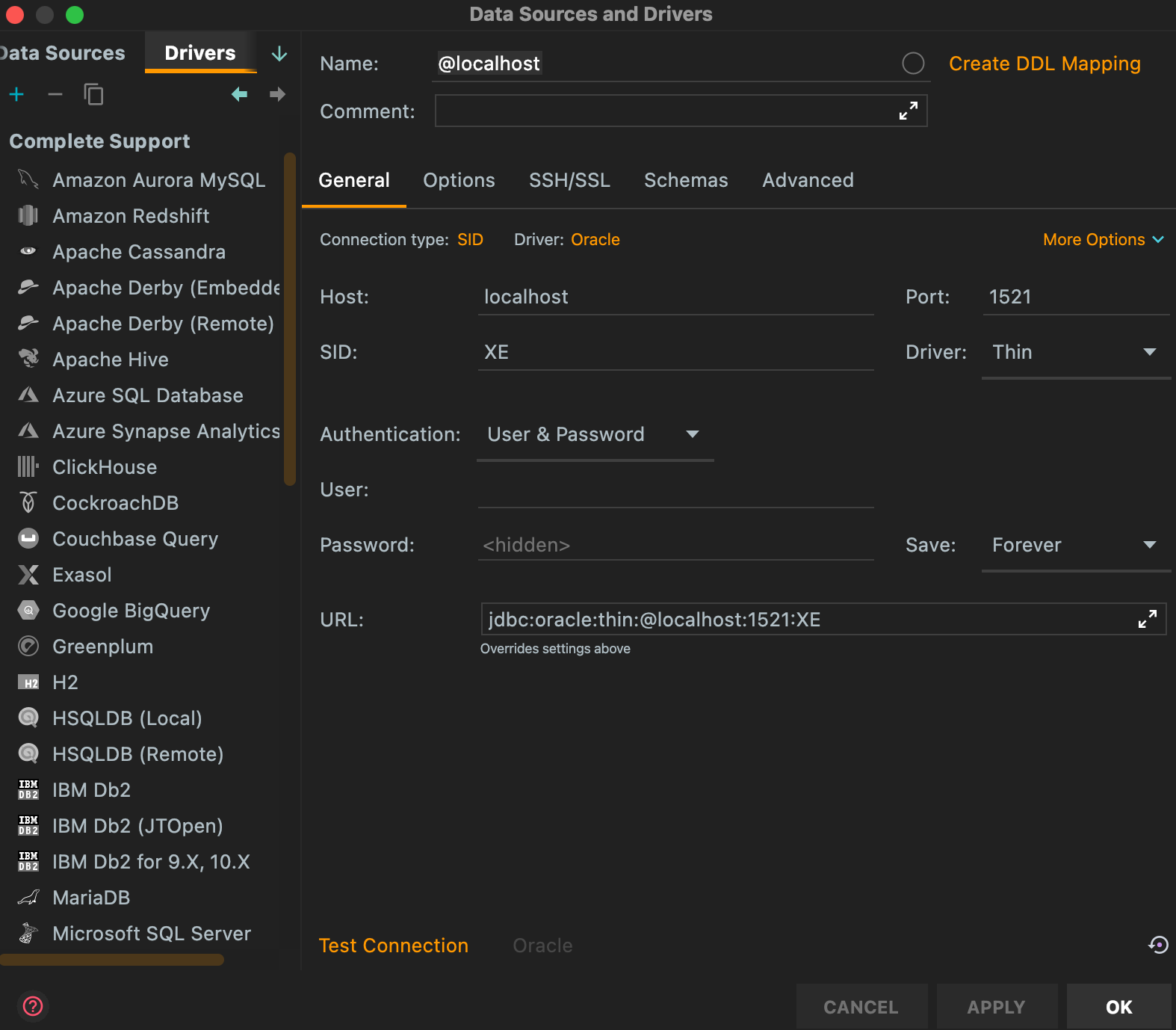Click the APPLY button

(996, 1007)
